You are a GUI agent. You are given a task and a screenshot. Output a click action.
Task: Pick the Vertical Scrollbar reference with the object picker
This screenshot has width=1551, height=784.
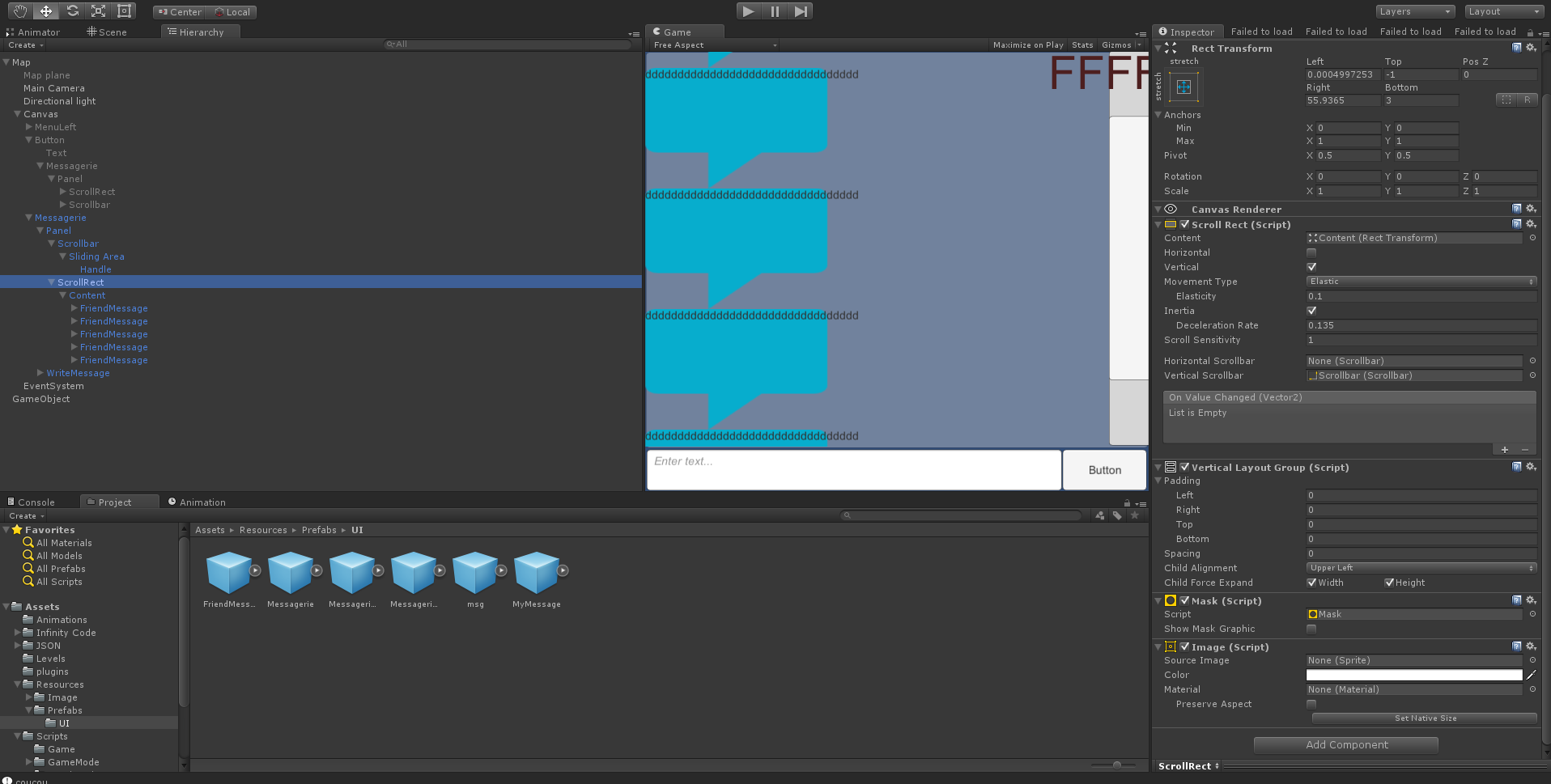pyautogui.click(x=1532, y=375)
